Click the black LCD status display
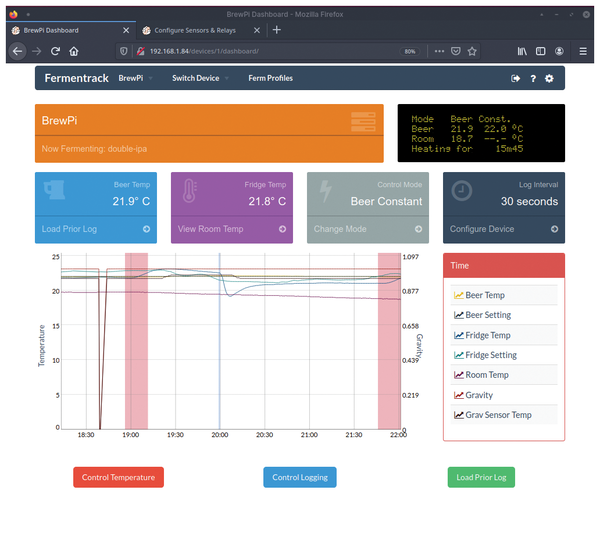This screenshot has width=600, height=540. [481, 133]
